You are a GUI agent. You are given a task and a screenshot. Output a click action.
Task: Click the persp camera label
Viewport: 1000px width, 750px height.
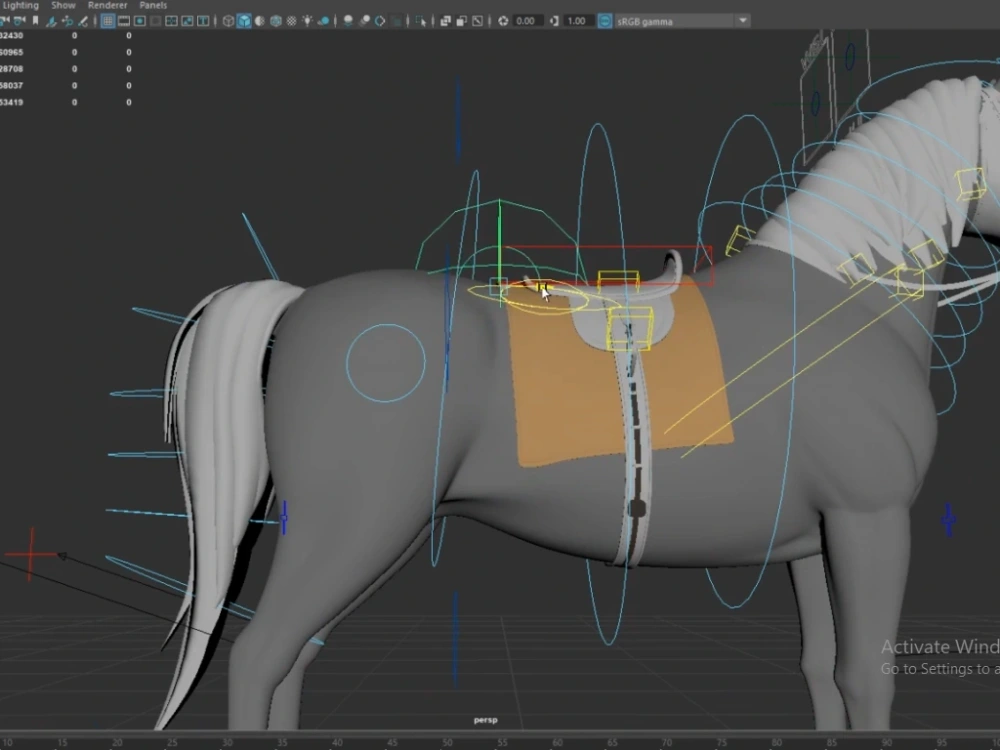485,720
